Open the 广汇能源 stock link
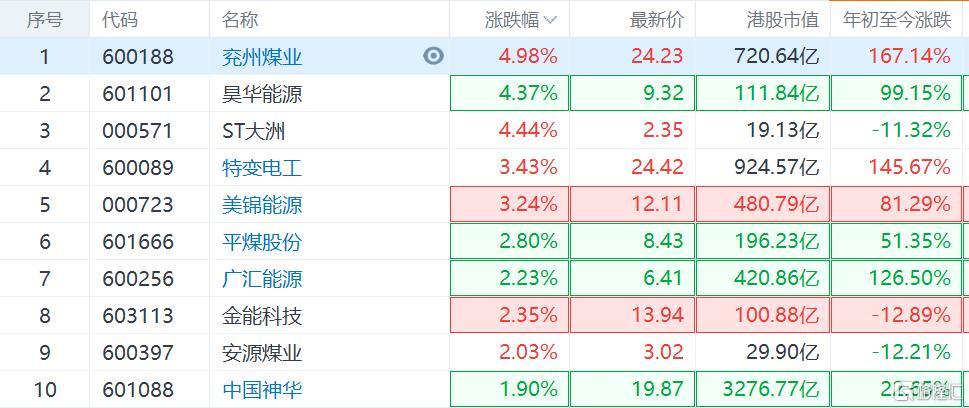Screen dimensions: 969x408 (262, 279)
